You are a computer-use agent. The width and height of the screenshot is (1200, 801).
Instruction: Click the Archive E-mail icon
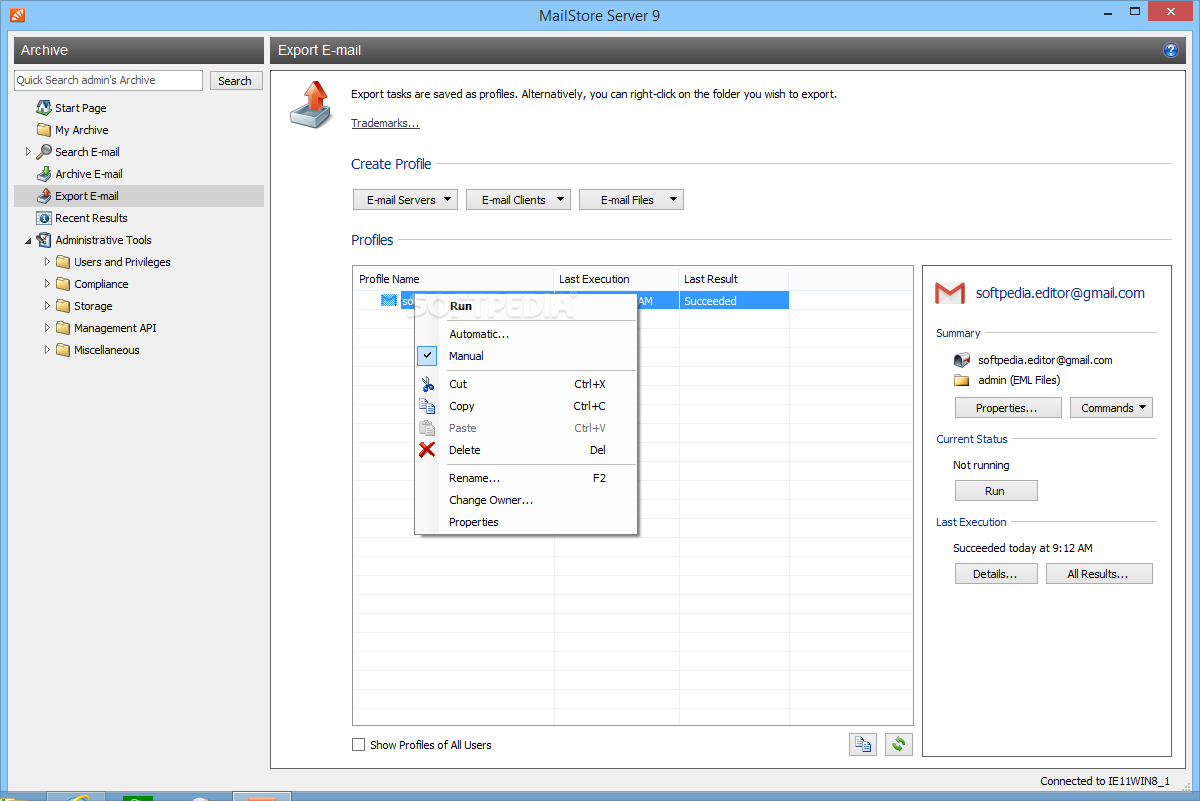[x=44, y=174]
